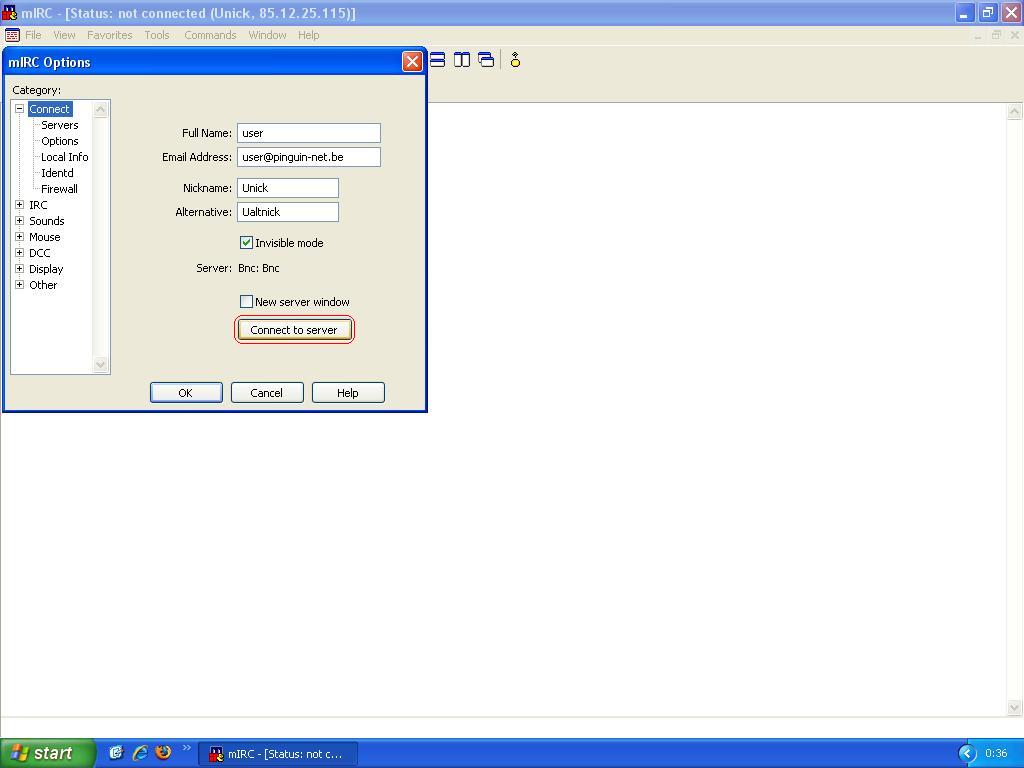The width and height of the screenshot is (1024, 768).
Task: Select Connect in category tree
Action: pos(50,109)
